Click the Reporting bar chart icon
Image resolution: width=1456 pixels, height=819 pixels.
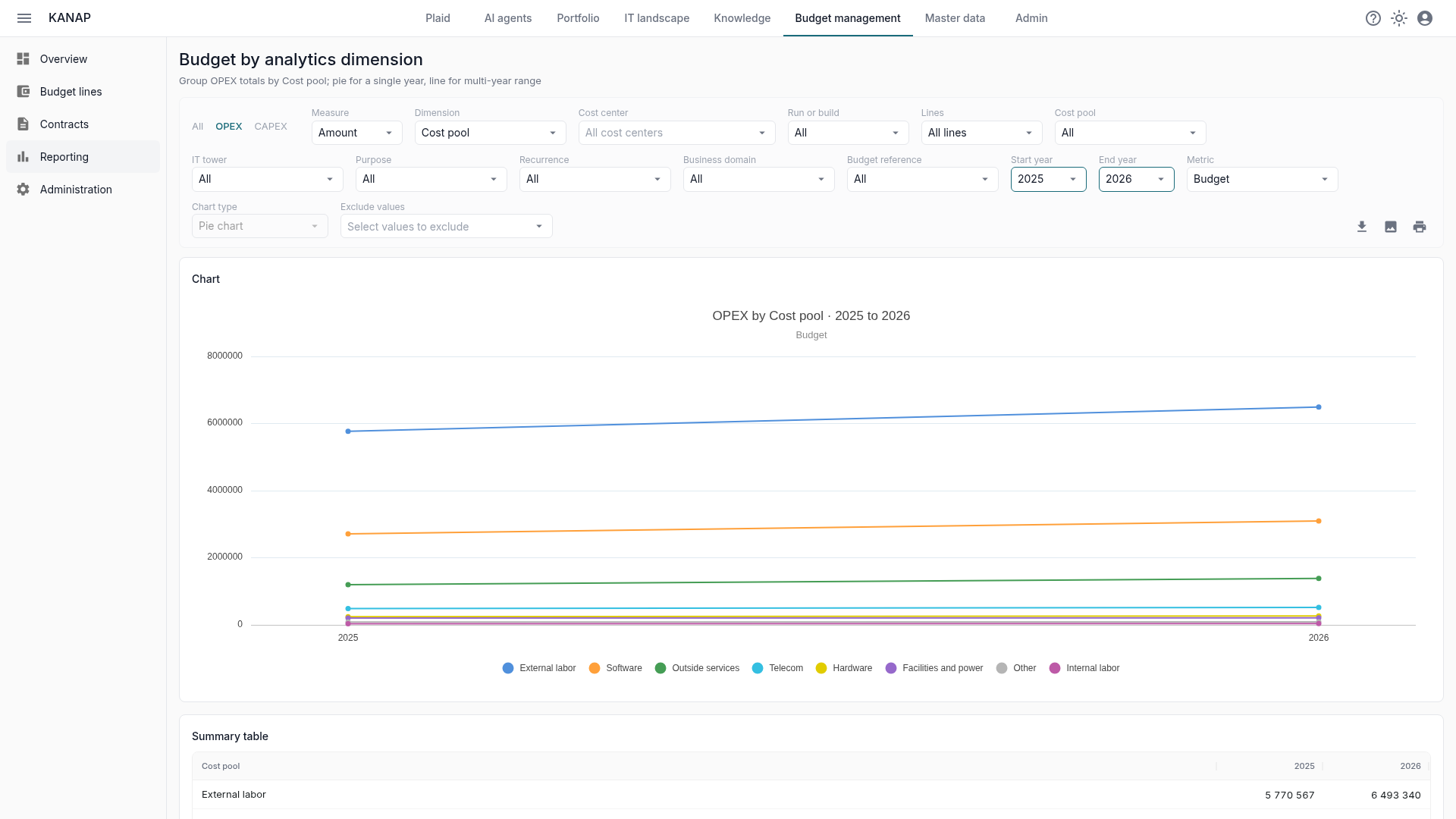pos(24,157)
